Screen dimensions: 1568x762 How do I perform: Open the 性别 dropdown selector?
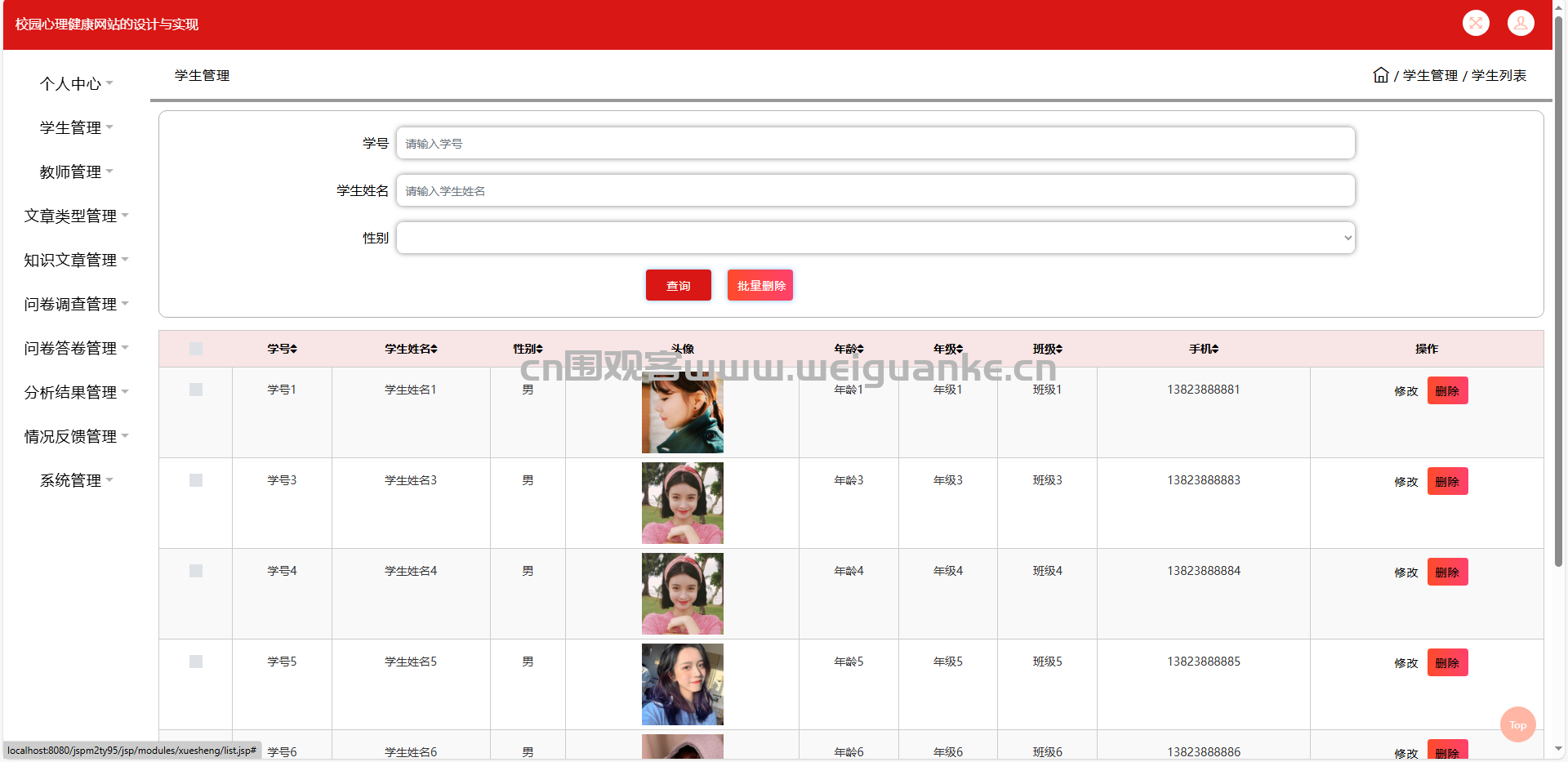point(875,238)
